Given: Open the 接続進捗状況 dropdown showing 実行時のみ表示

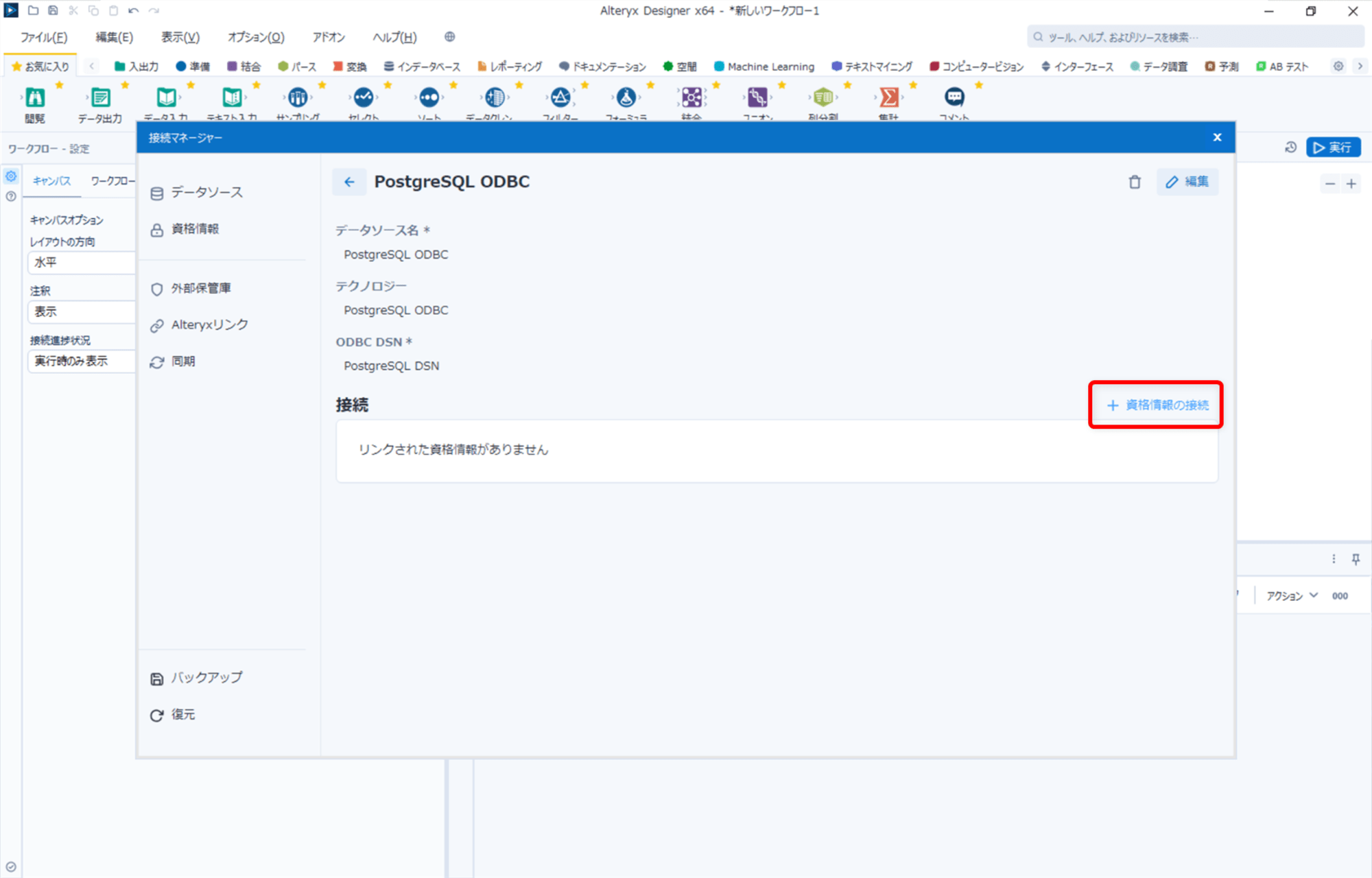Looking at the screenshot, I should tap(81, 361).
